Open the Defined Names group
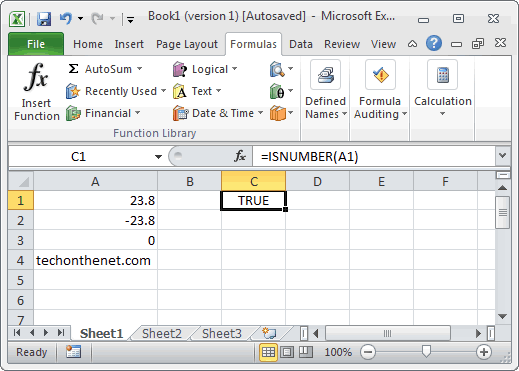Viewport: 519px width, 371px height. click(325, 90)
